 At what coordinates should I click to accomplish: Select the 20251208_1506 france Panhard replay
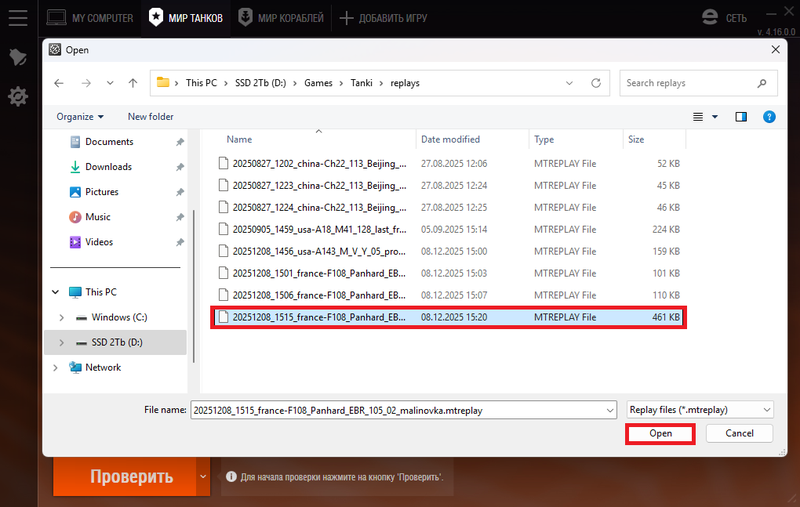448,295
